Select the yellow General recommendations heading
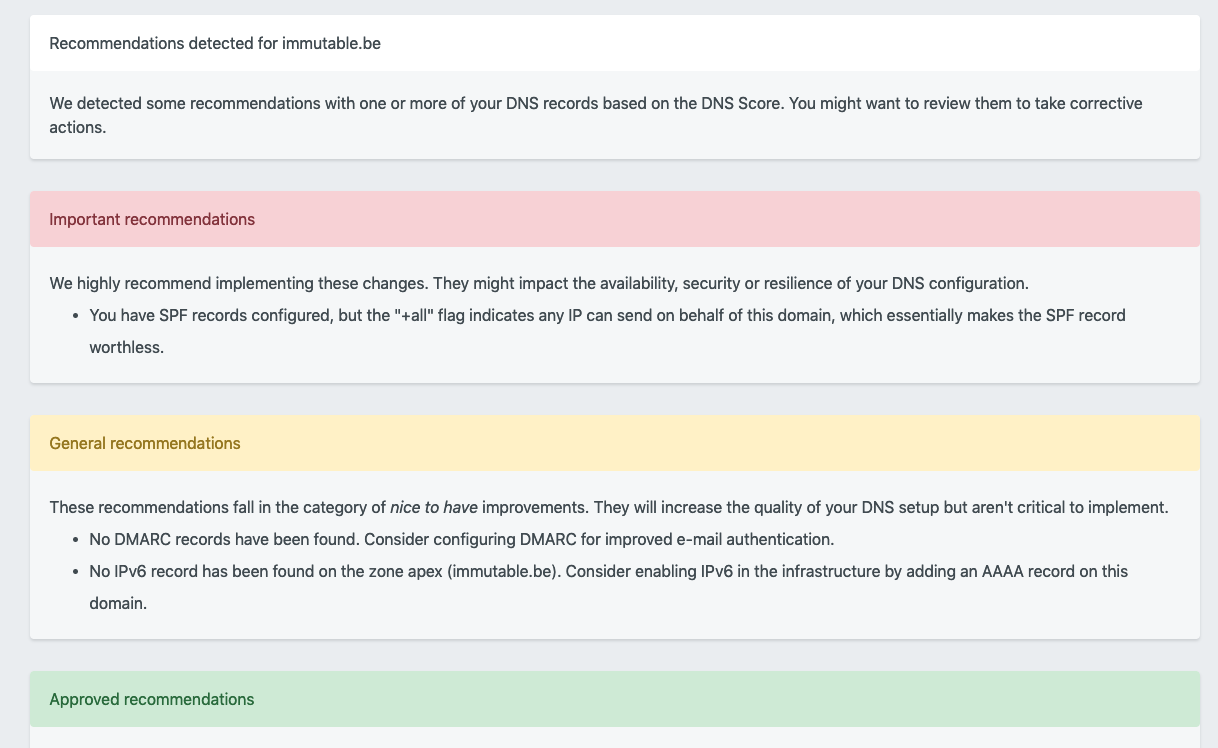 [x=145, y=444]
